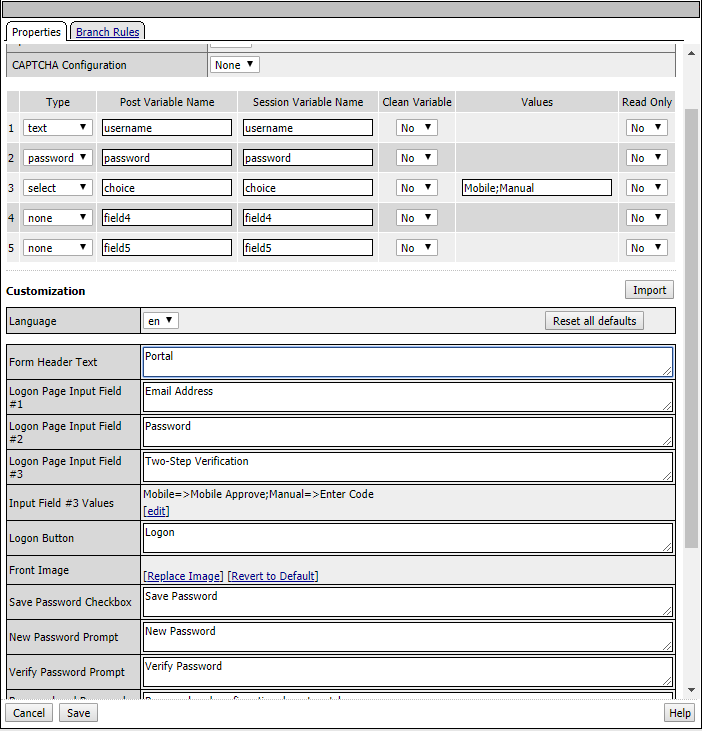Click the choice Post Variable Name field
The image size is (702, 731).
pos(167,188)
